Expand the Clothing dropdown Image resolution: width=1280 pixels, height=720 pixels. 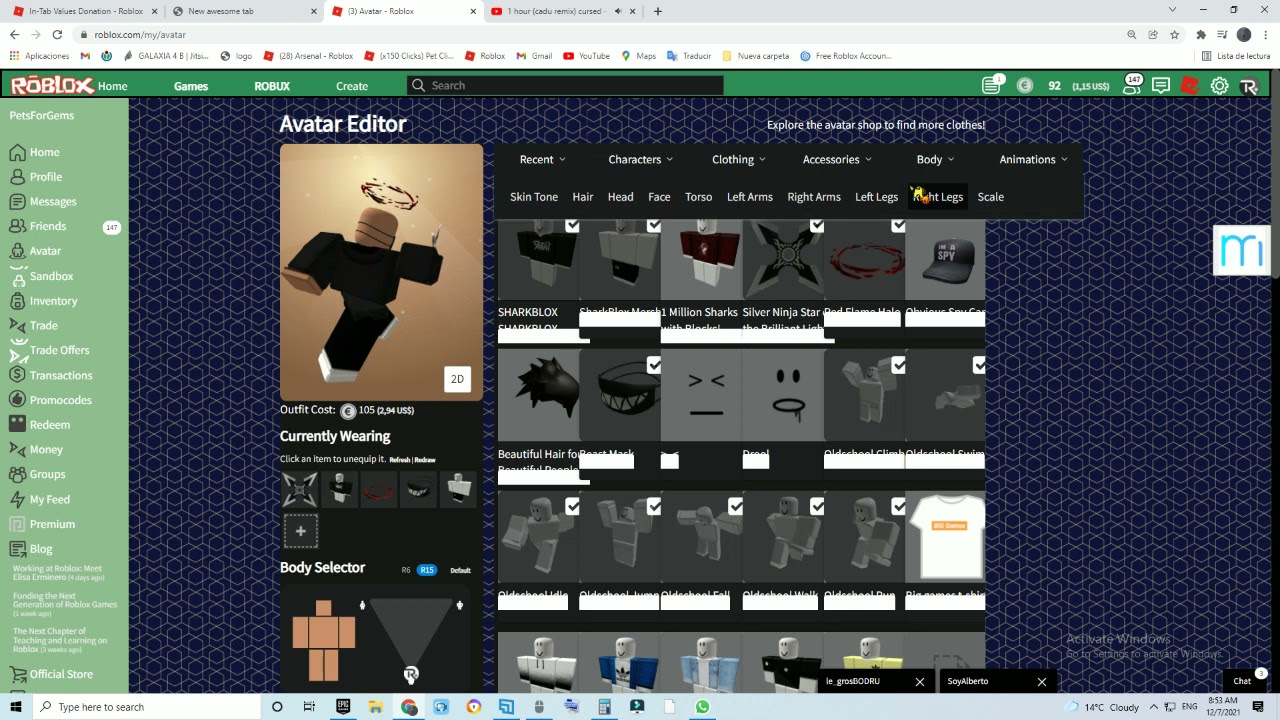coord(739,160)
